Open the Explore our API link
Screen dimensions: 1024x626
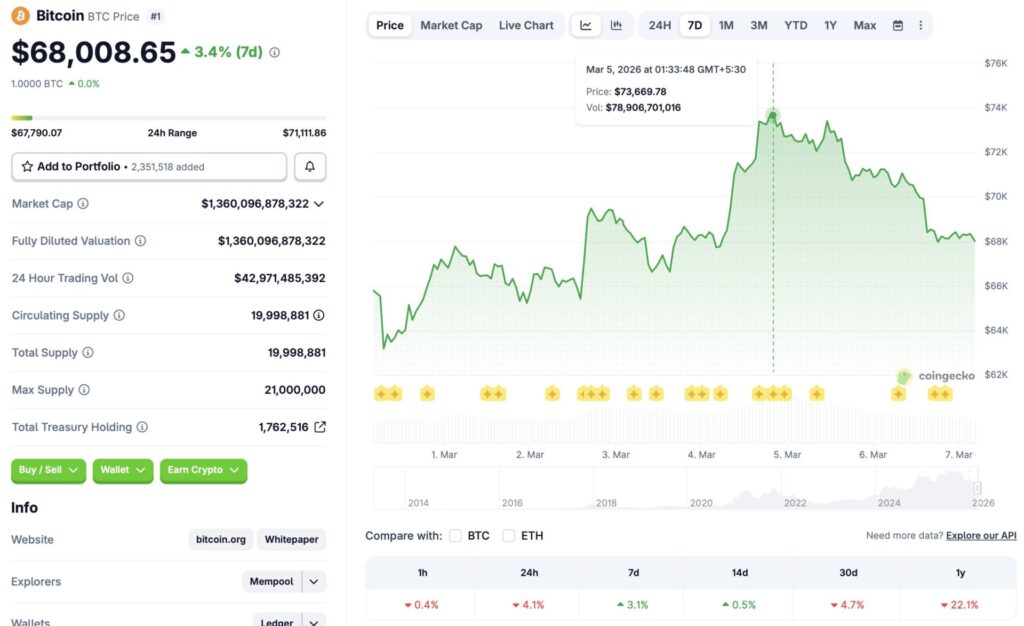[981, 536]
